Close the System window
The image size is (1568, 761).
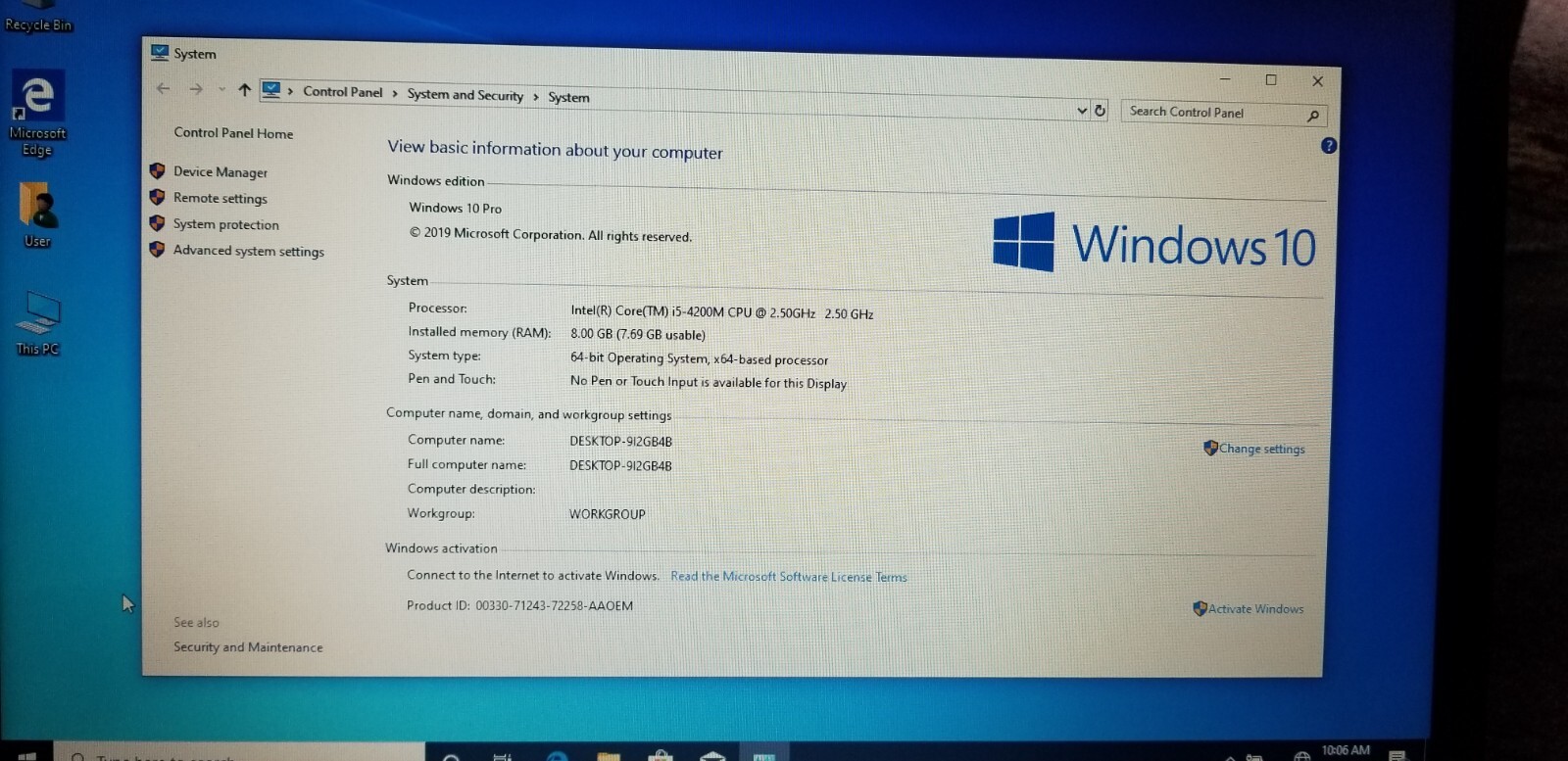point(1318,81)
